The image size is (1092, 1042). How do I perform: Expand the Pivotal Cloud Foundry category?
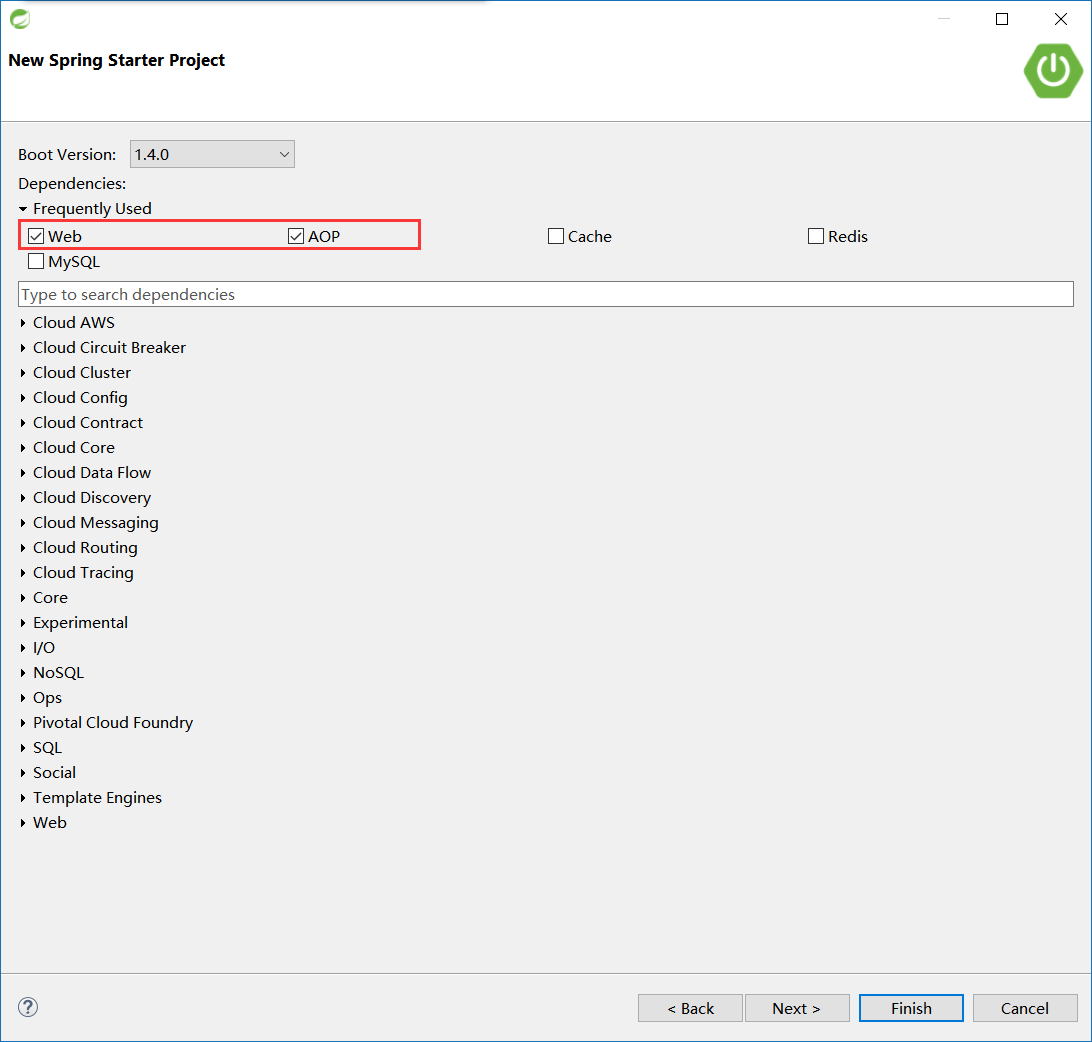point(23,723)
